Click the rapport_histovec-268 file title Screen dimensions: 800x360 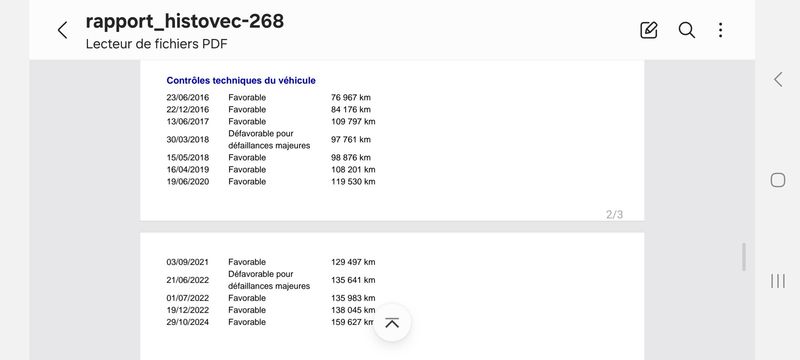[185, 21]
